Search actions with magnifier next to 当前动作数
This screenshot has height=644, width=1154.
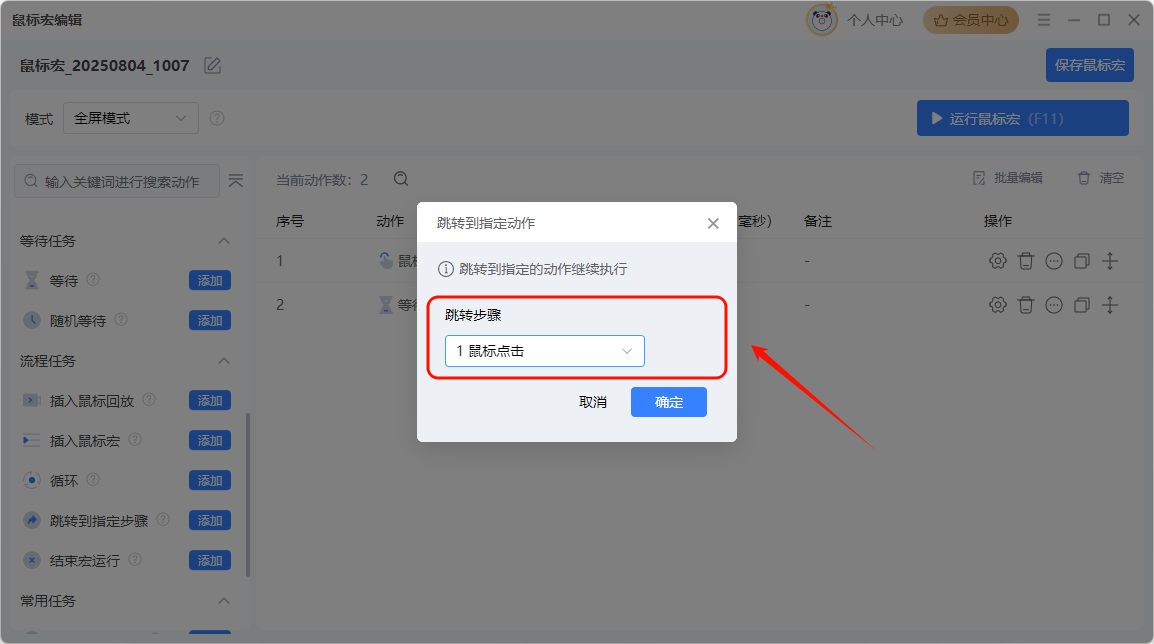(x=401, y=179)
